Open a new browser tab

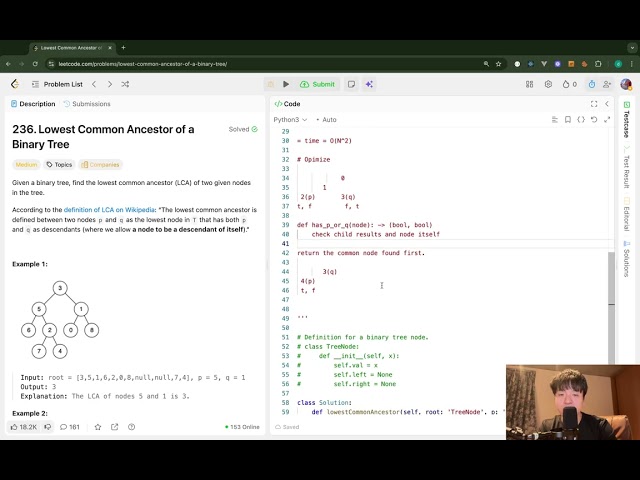pos(123,48)
